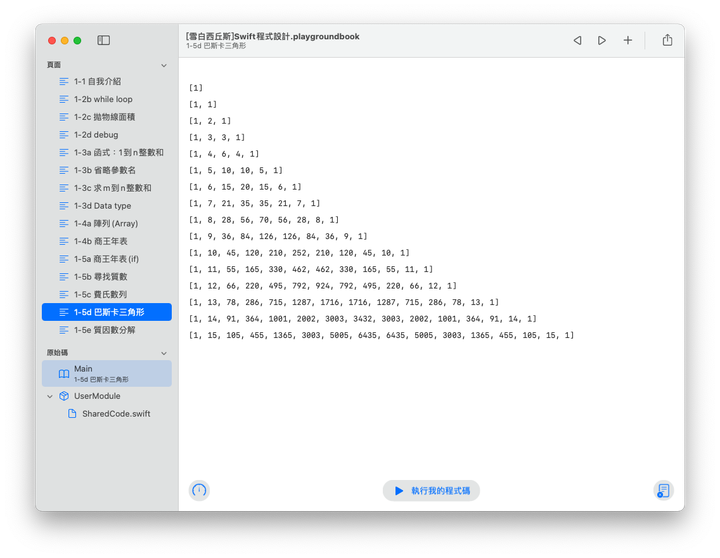The height and width of the screenshot is (558, 720).
Task: Collapse the UserModule disclosure arrow
Action: click(50, 396)
